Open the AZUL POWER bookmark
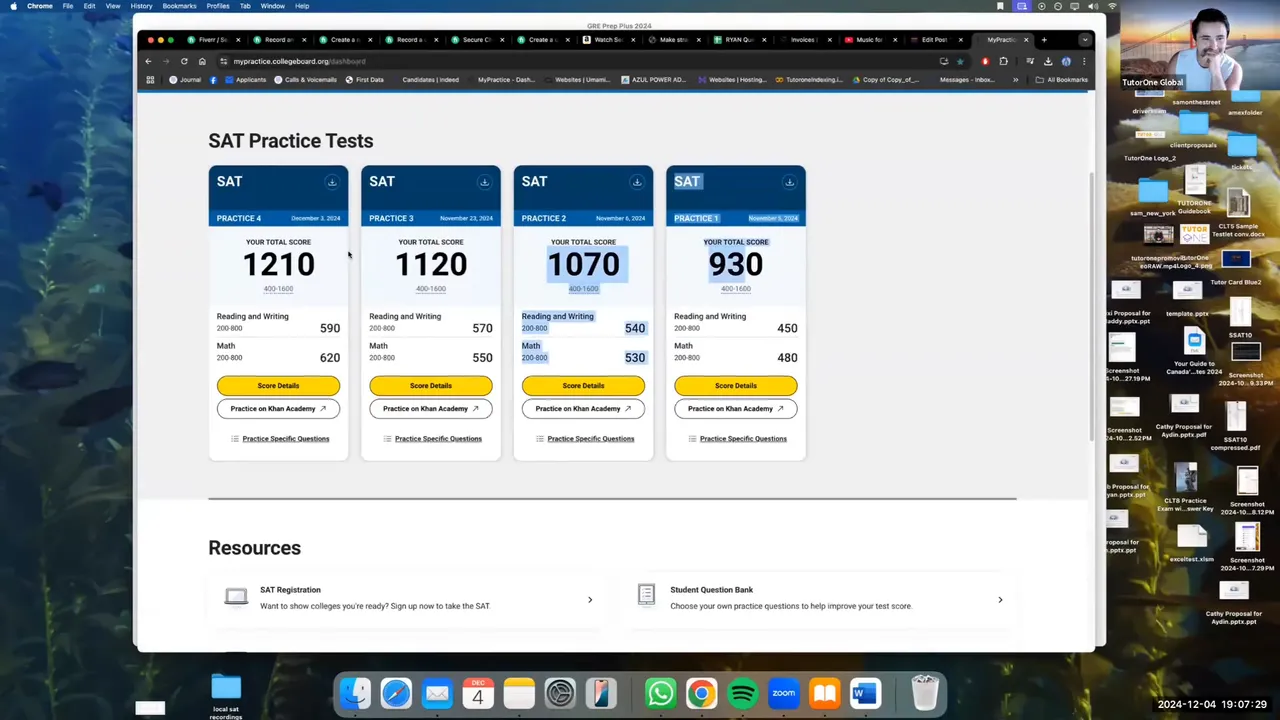1280x720 pixels. pos(653,80)
